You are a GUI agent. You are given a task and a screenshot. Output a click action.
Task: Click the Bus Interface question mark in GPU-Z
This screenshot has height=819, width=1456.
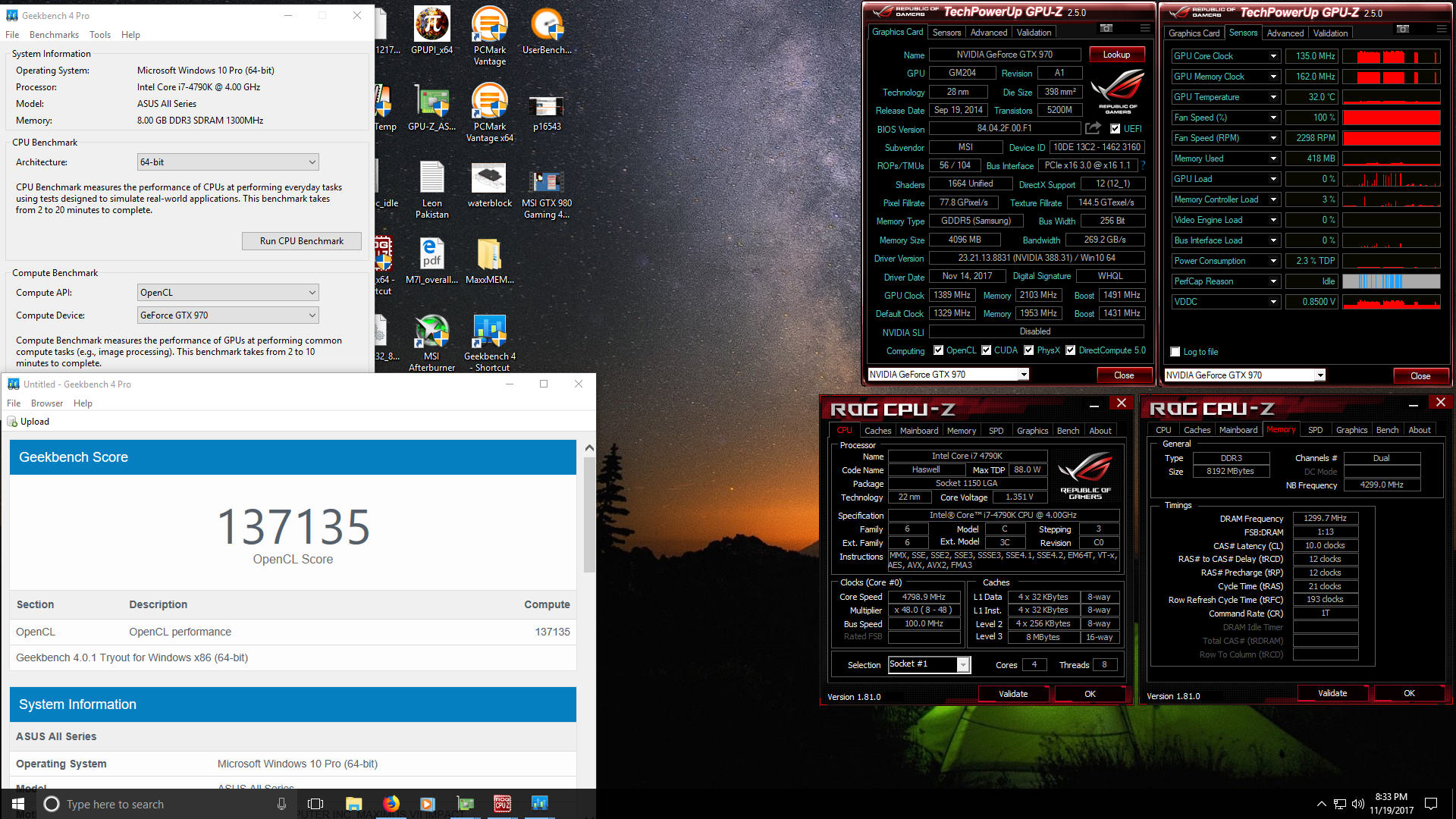coord(1143,165)
